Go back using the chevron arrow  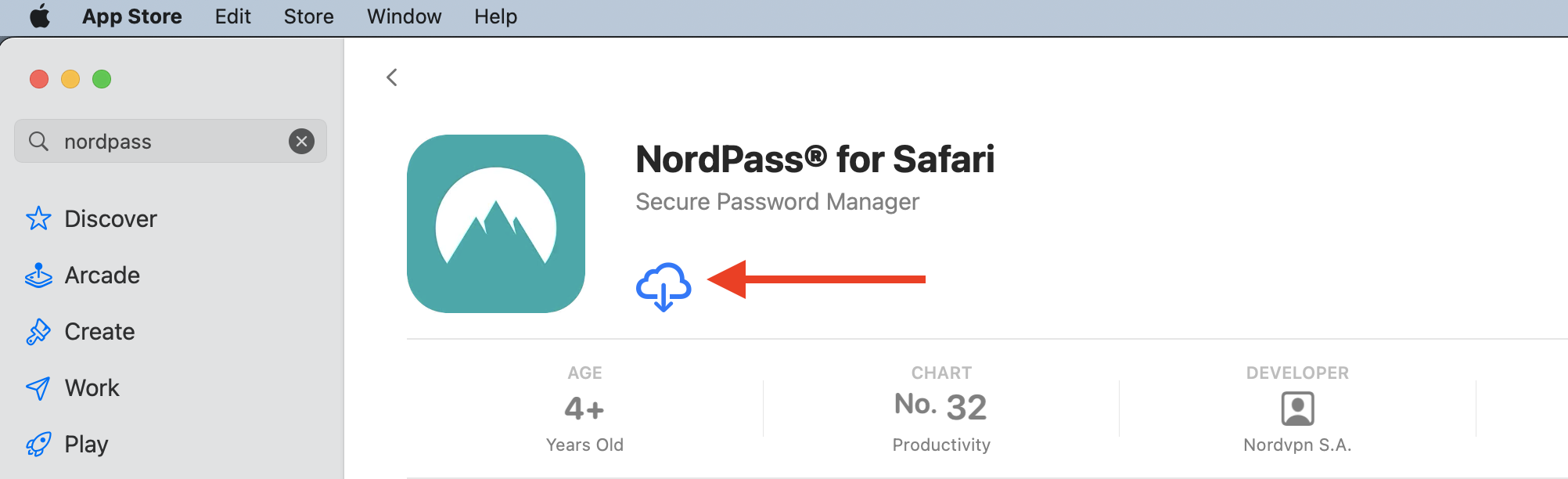tap(392, 77)
